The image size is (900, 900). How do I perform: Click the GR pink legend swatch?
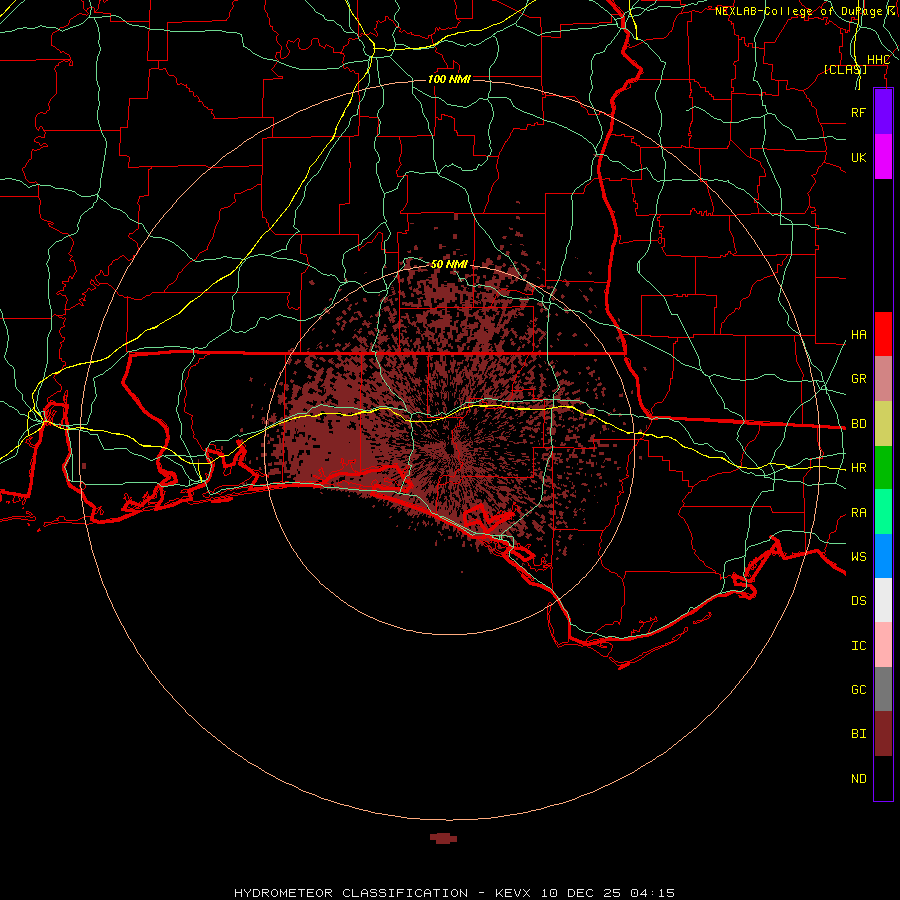(x=883, y=379)
